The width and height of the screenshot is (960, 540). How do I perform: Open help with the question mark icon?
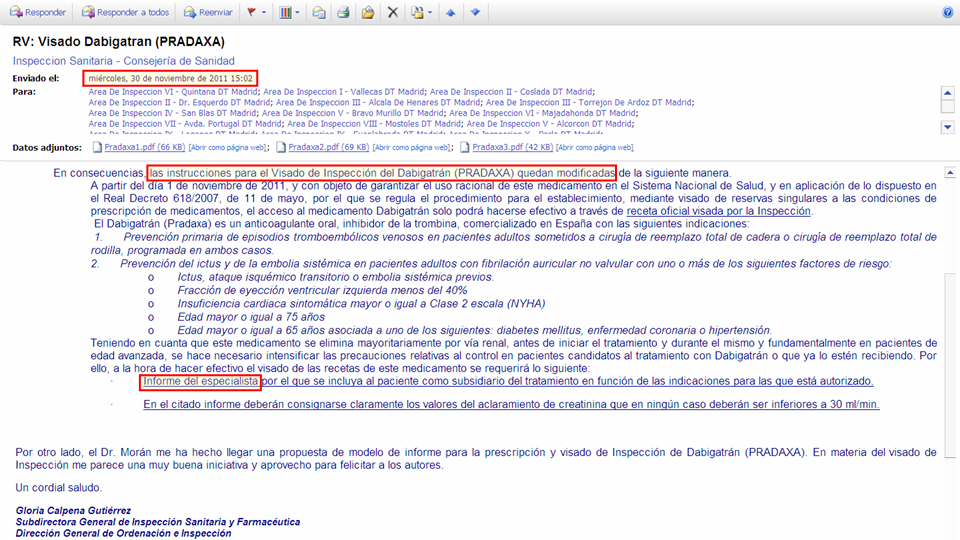coord(947,12)
